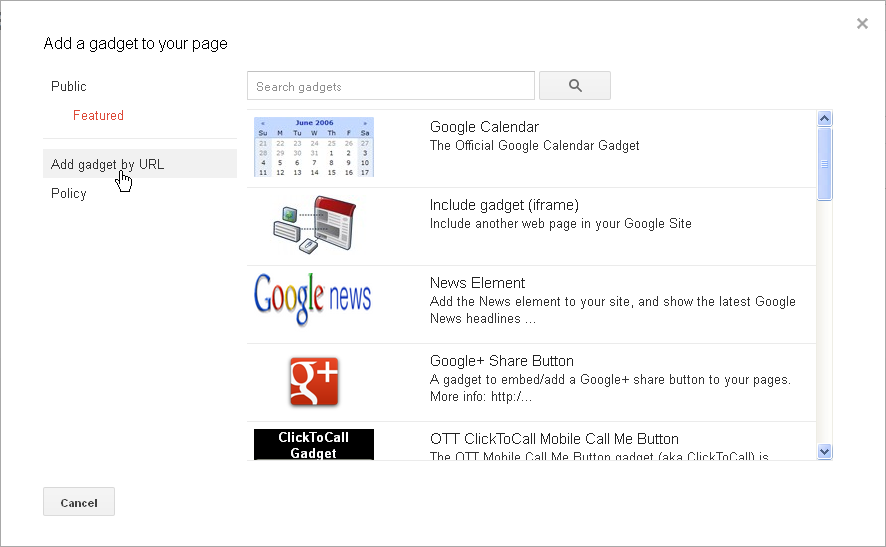Close the Add a gadget dialog

click(x=862, y=24)
